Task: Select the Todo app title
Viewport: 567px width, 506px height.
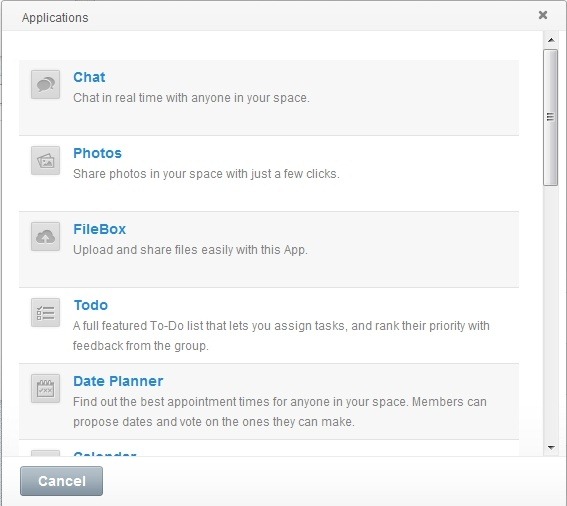Action: [91, 305]
